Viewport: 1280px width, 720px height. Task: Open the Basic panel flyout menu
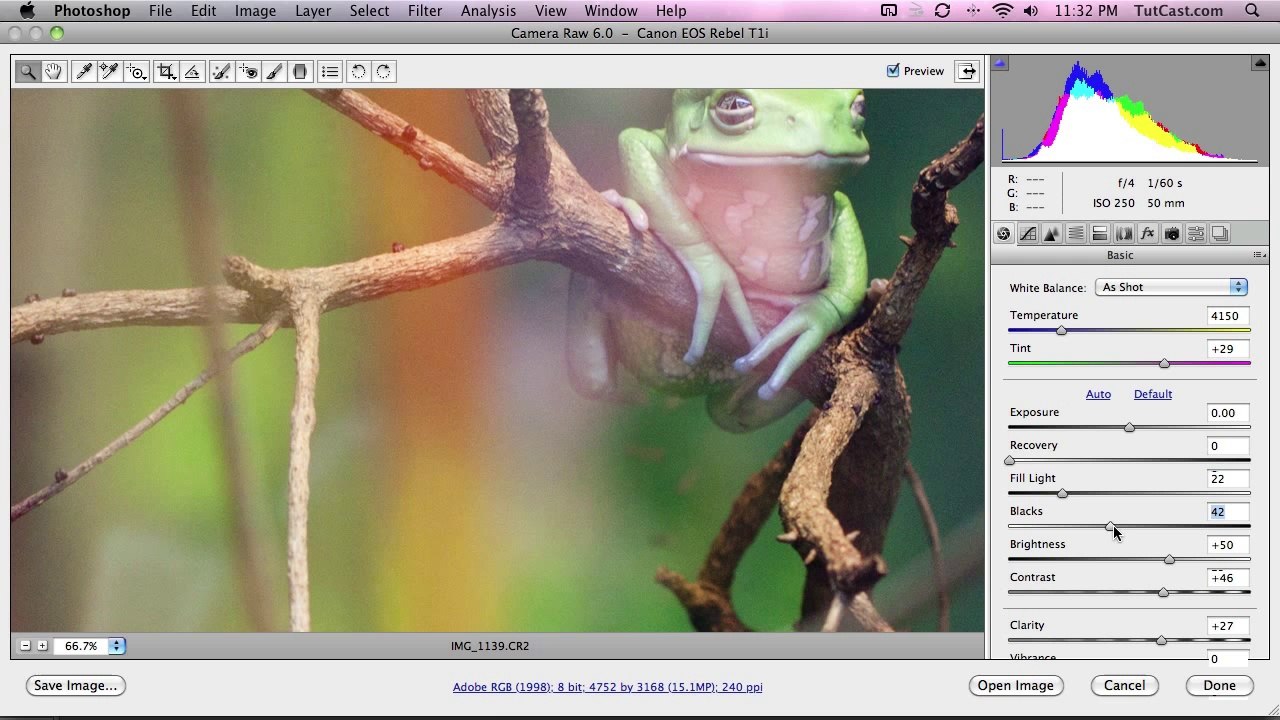pos(1259,256)
